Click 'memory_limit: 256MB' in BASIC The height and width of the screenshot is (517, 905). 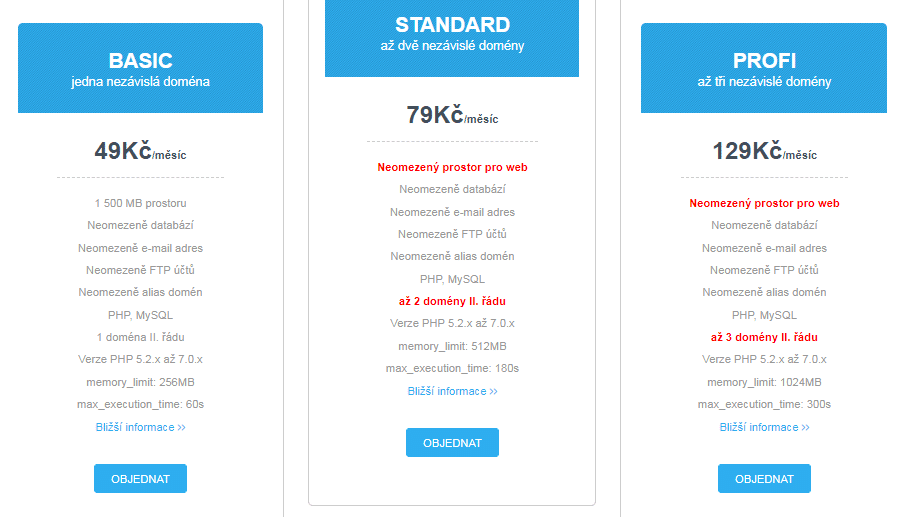click(140, 382)
